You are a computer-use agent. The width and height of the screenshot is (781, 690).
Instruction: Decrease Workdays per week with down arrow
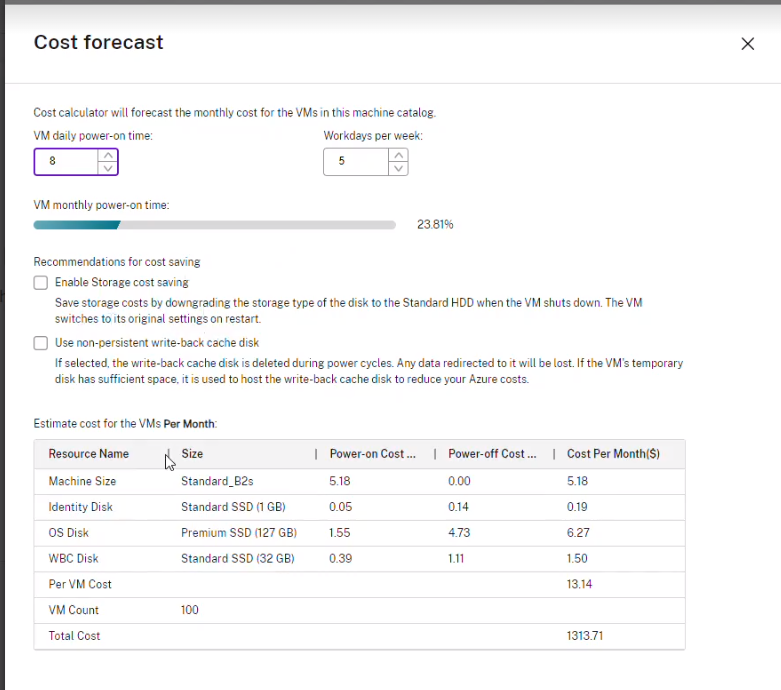click(398, 168)
